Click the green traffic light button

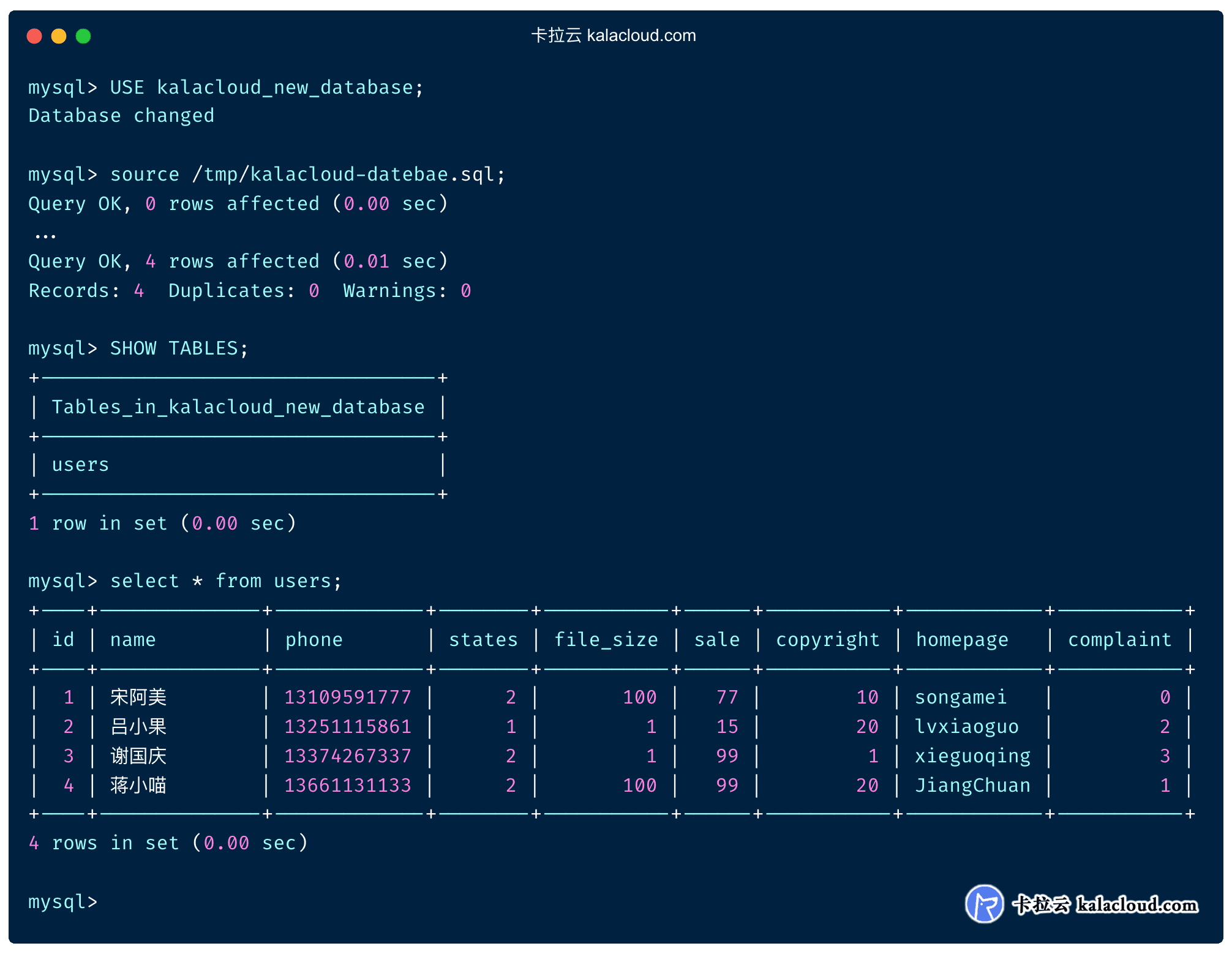pyautogui.click(x=84, y=36)
